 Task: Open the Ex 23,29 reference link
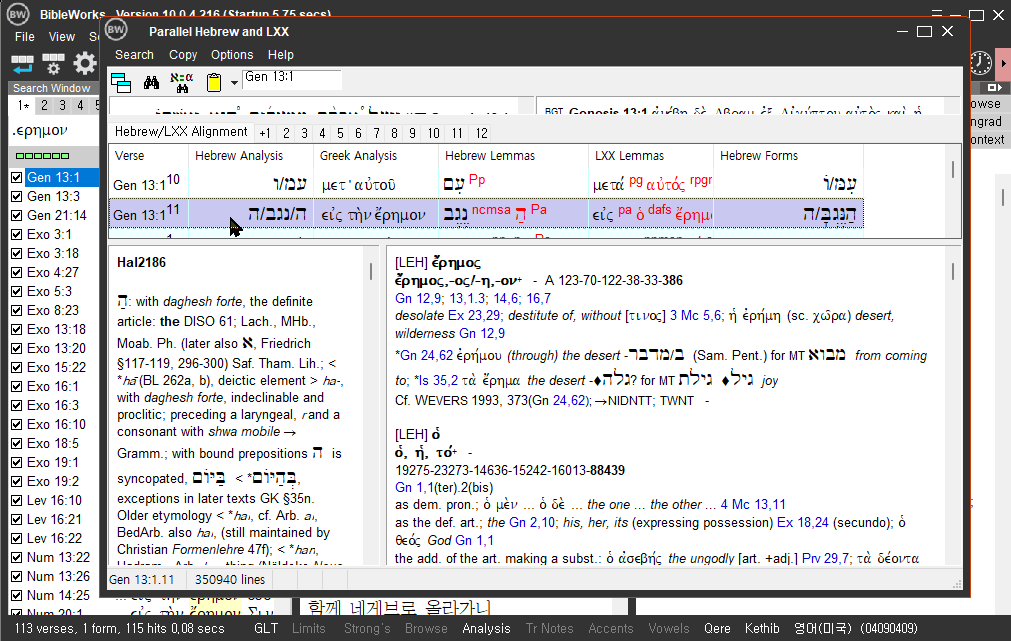pos(474,316)
